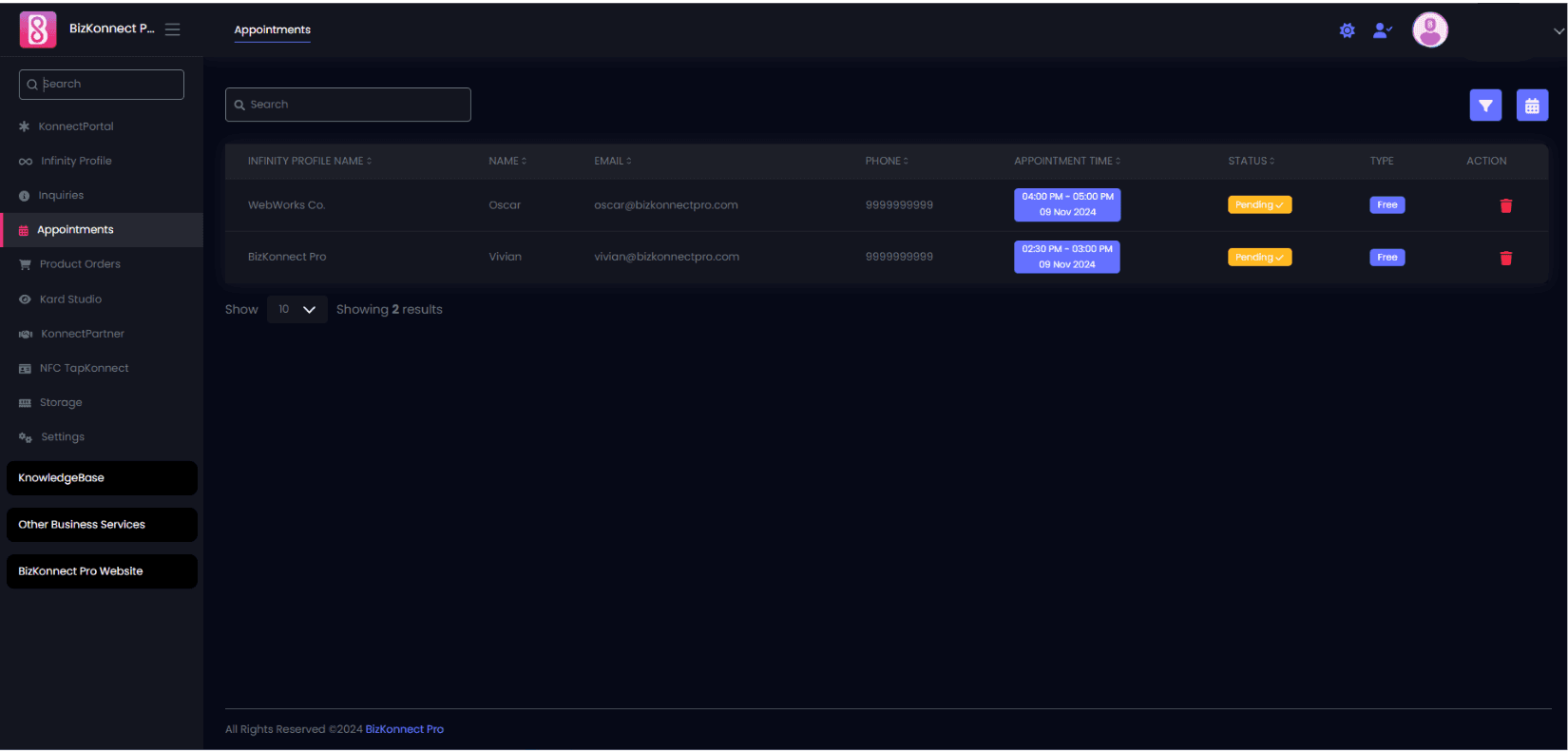Click BizKonnect Pro profile name cell
The image size is (1568, 753).
pyautogui.click(x=287, y=257)
